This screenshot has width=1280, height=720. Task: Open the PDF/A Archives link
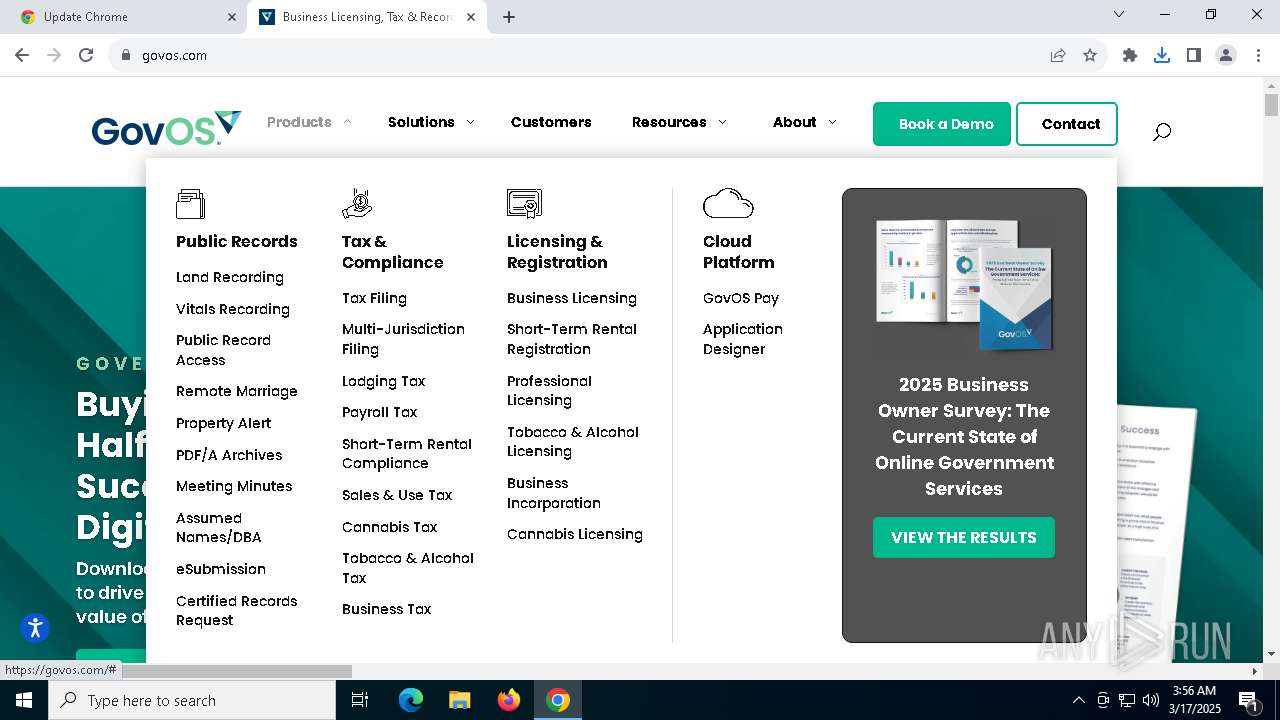[229, 455]
